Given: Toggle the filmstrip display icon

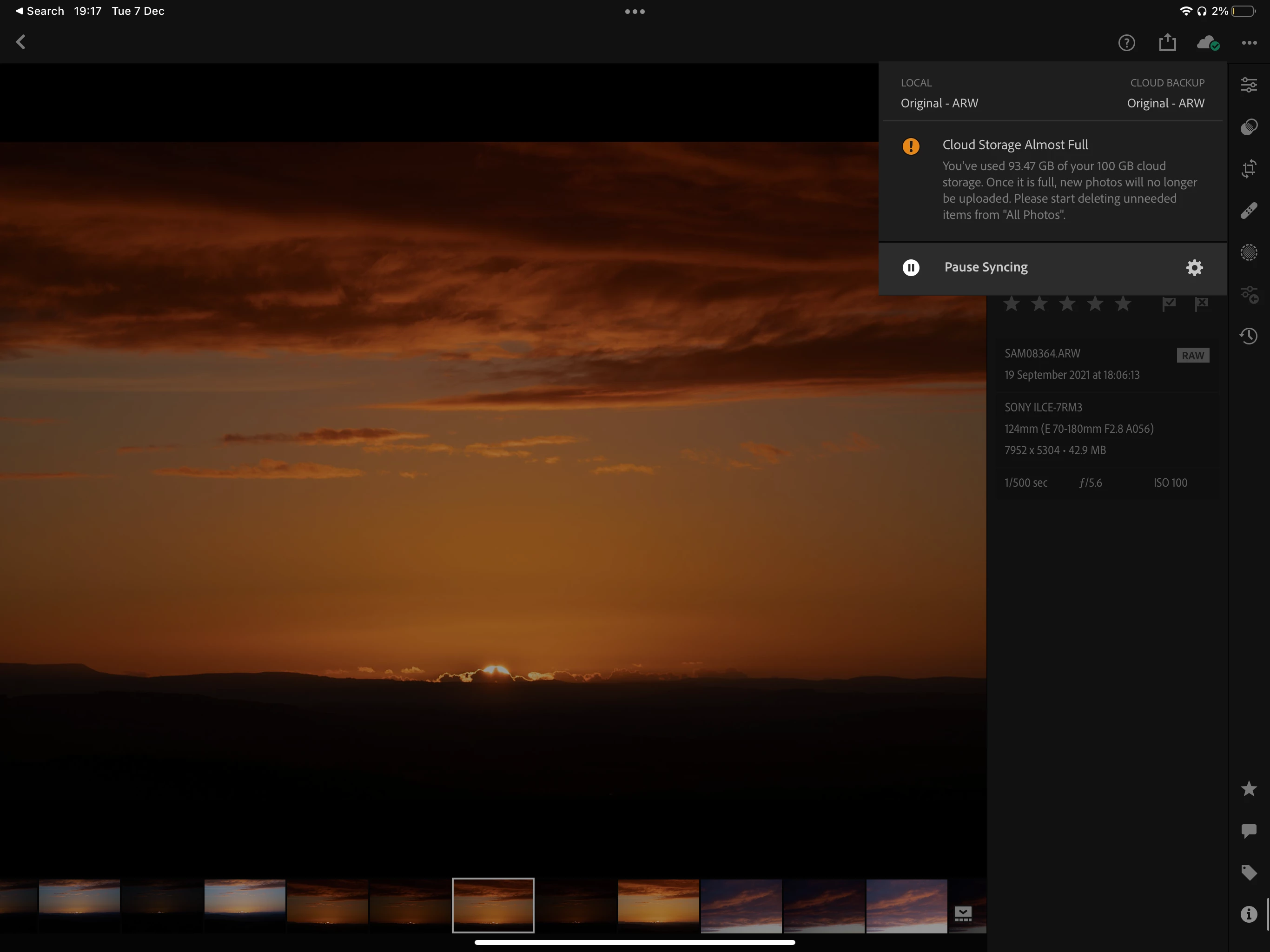Looking at the screenshot, I should pyautogui.click(x=963, y=913).
